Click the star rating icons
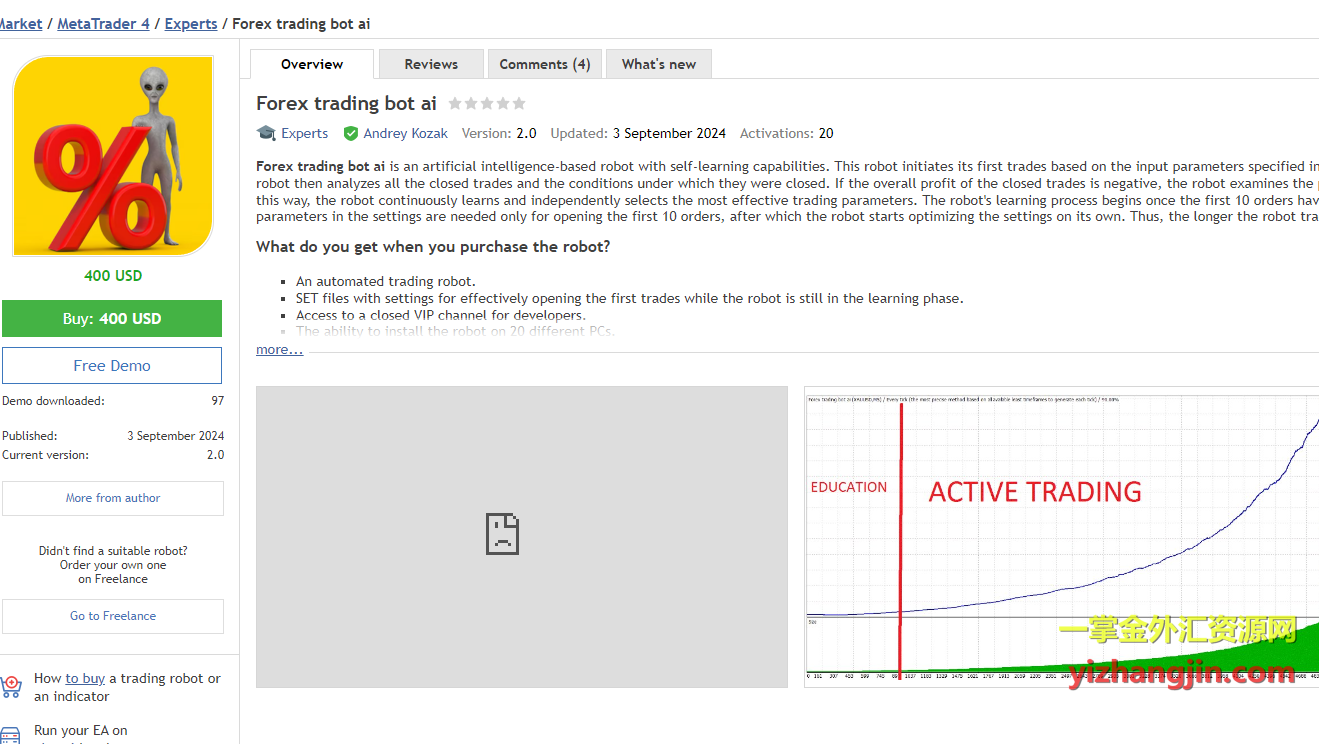Image resolution: width=1319 pixels, height=744 pixels. 487,103
